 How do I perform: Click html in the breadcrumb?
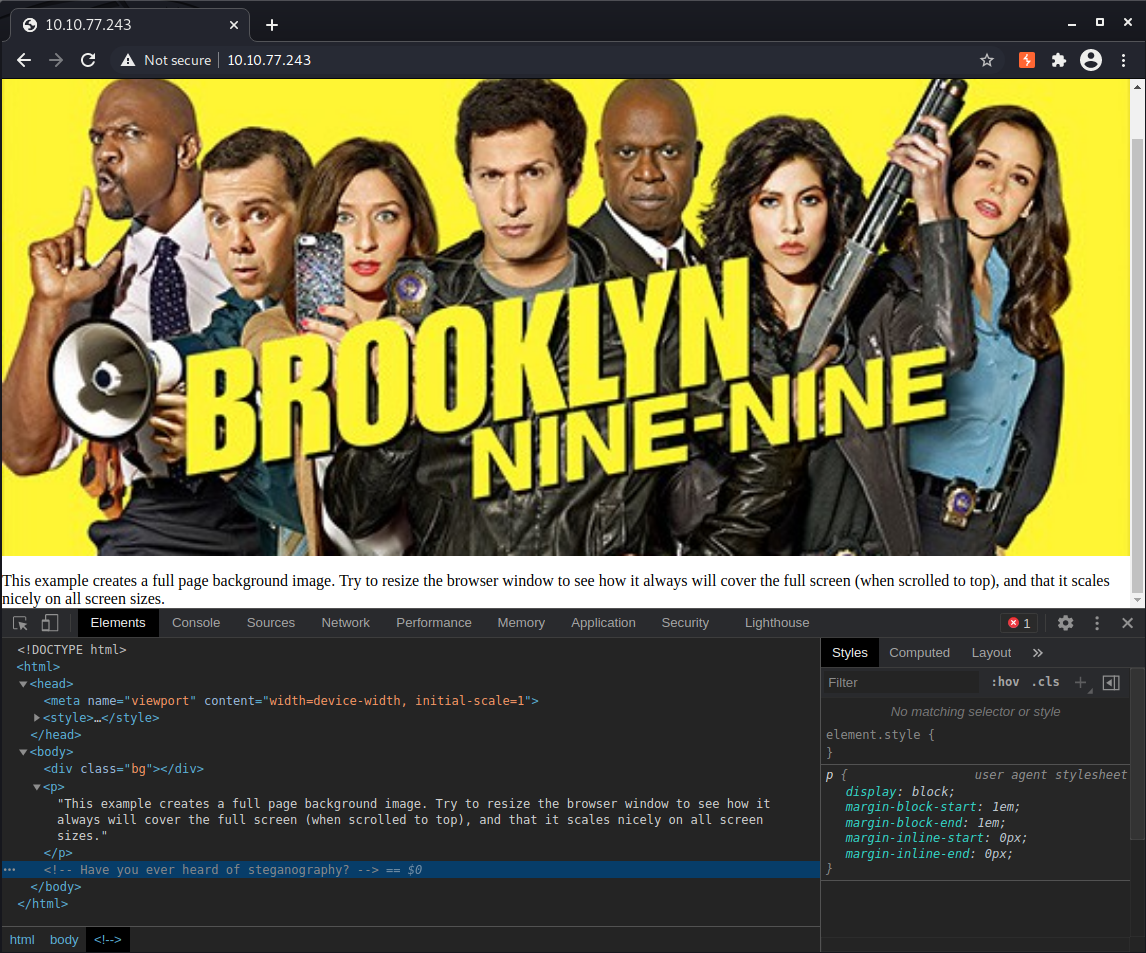coord(22,940)
